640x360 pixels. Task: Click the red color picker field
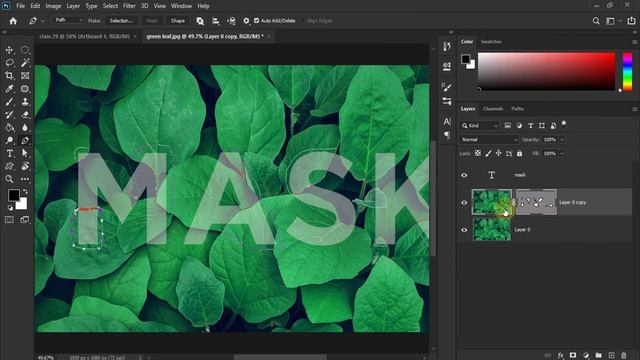[x=546, y=71]
